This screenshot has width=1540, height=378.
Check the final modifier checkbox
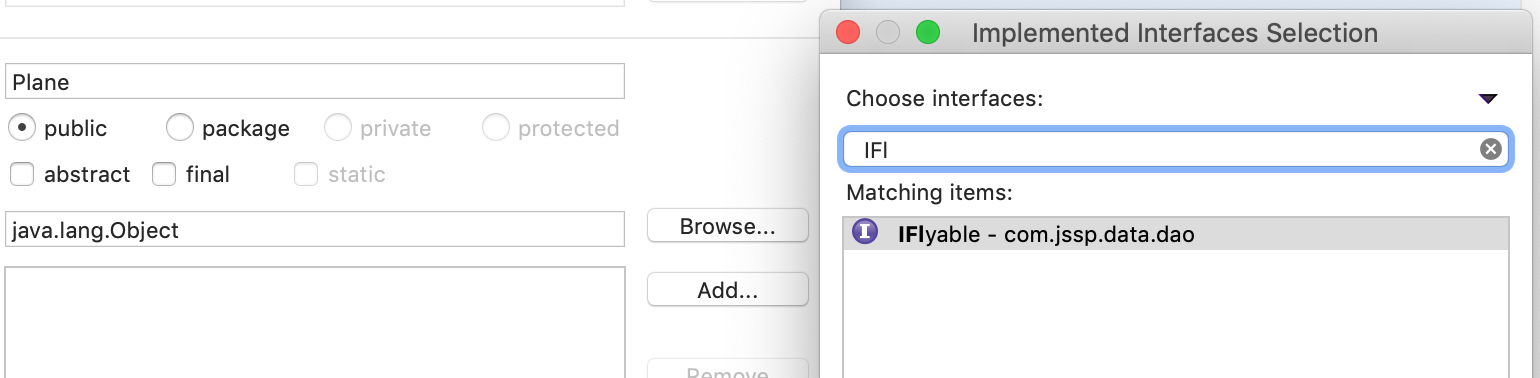tap(164, 175)
